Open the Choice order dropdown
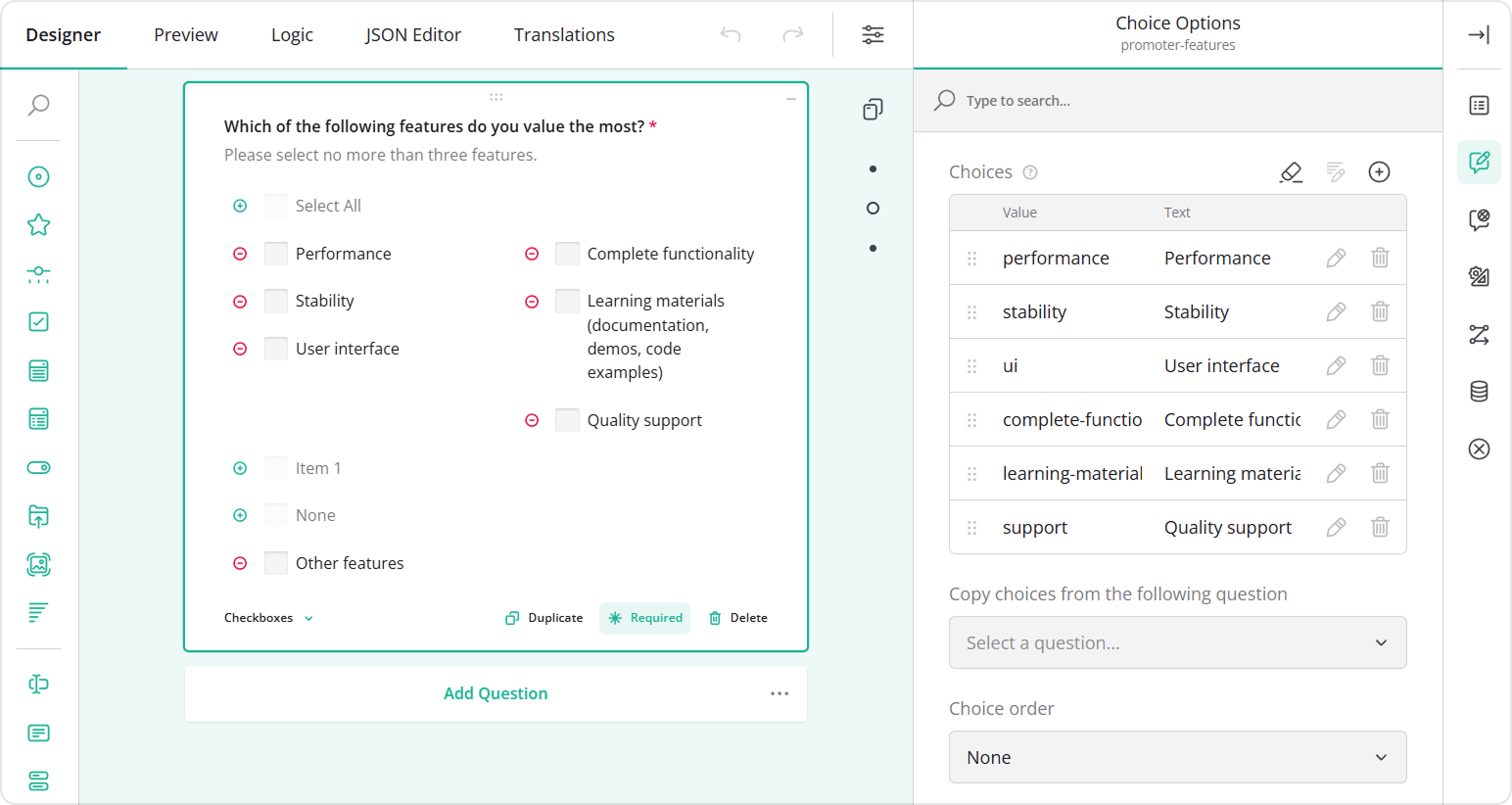 click(x=1178, y=757)
